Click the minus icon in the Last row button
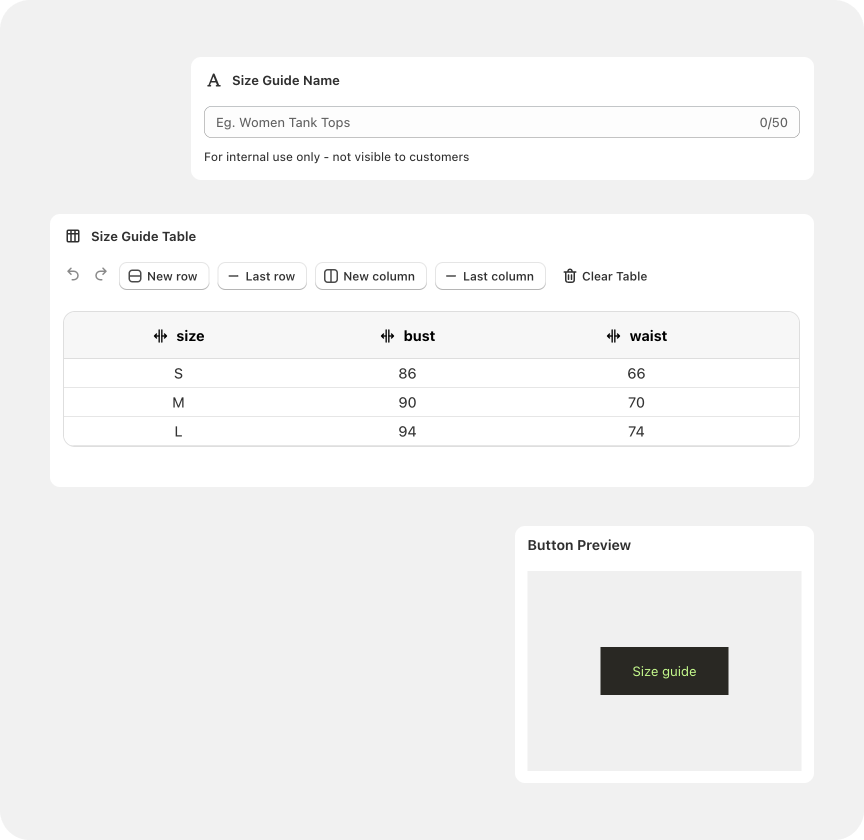Image resolution: width=864 pixels, height=840 pixels. [234, 276]
